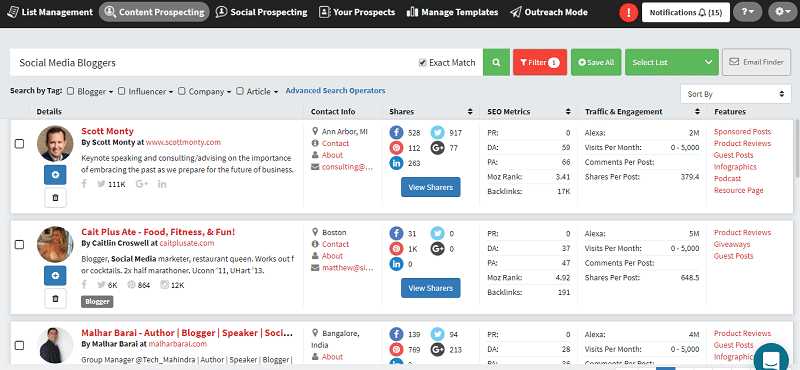Expand the Article tag dropdown arrow
Image resolution: width=800 pixels, height=370 pixels.
point(276,92)
